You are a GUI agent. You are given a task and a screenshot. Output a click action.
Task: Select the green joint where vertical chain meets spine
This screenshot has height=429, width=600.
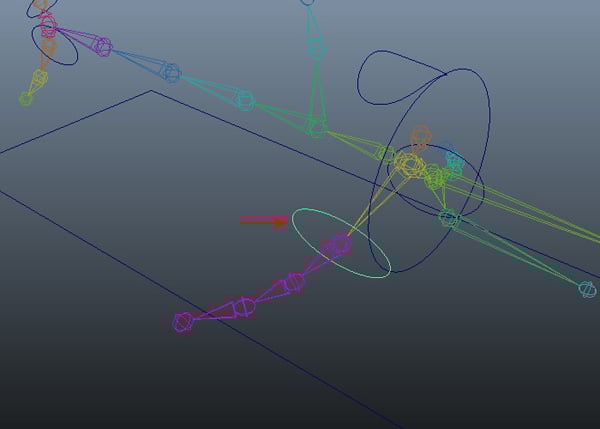tap(317, 126)
